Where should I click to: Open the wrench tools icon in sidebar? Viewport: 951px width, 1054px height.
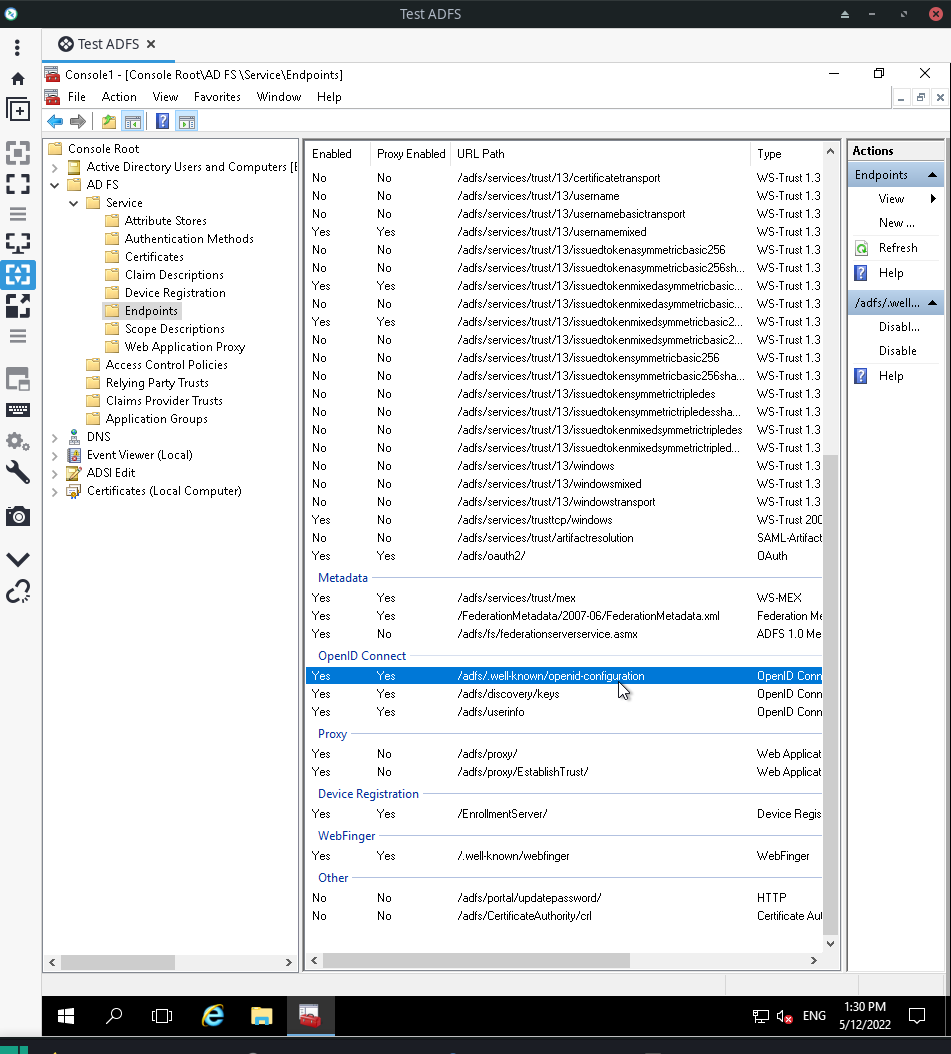(x=18, y=473)
